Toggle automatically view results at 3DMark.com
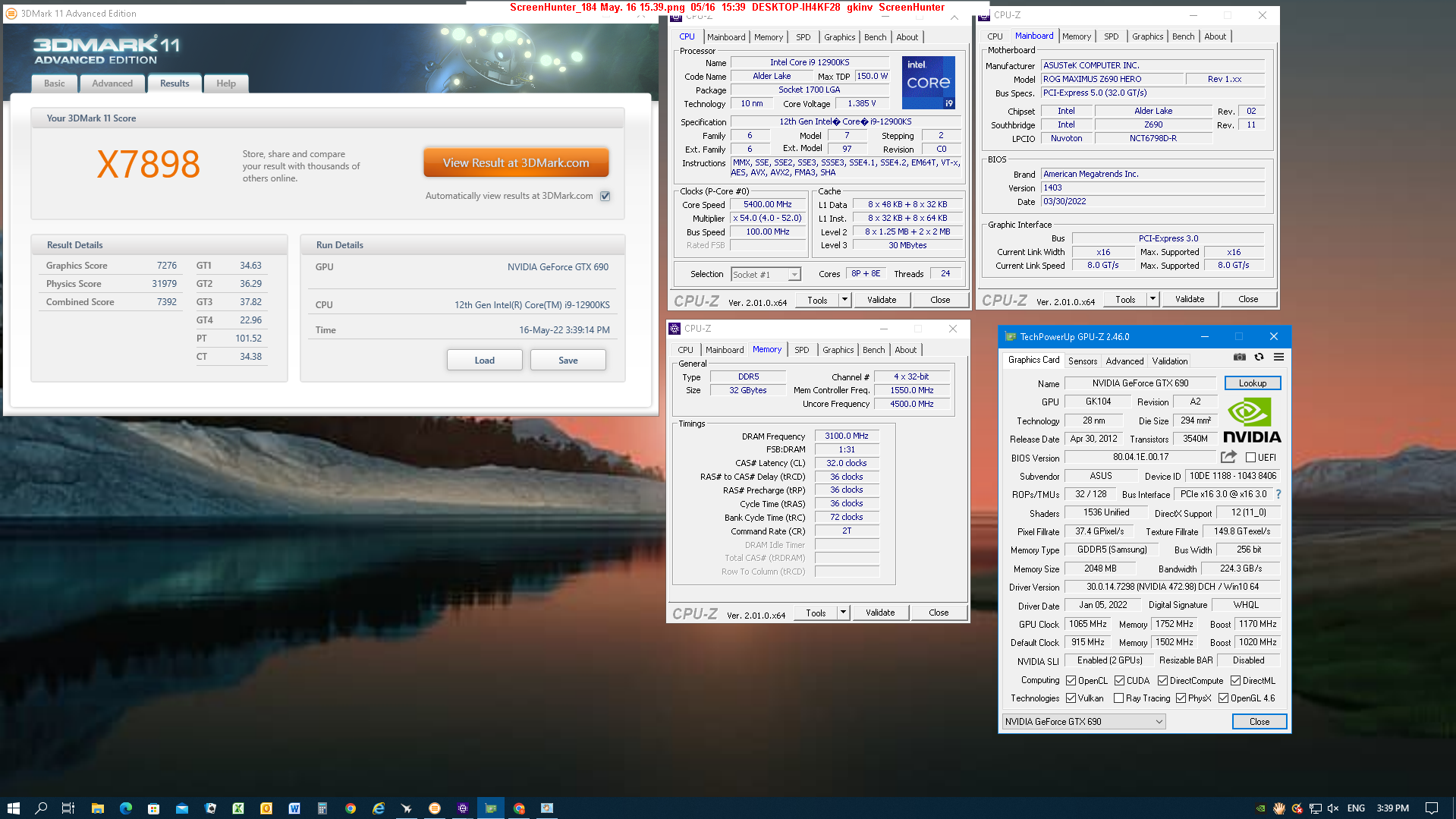 pyautogui.click(x=605, y=196)
